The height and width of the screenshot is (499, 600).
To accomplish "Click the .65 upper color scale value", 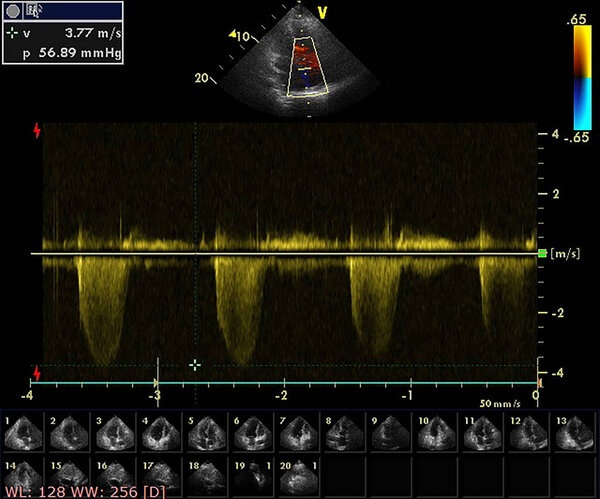I will (x=576, y=19).
